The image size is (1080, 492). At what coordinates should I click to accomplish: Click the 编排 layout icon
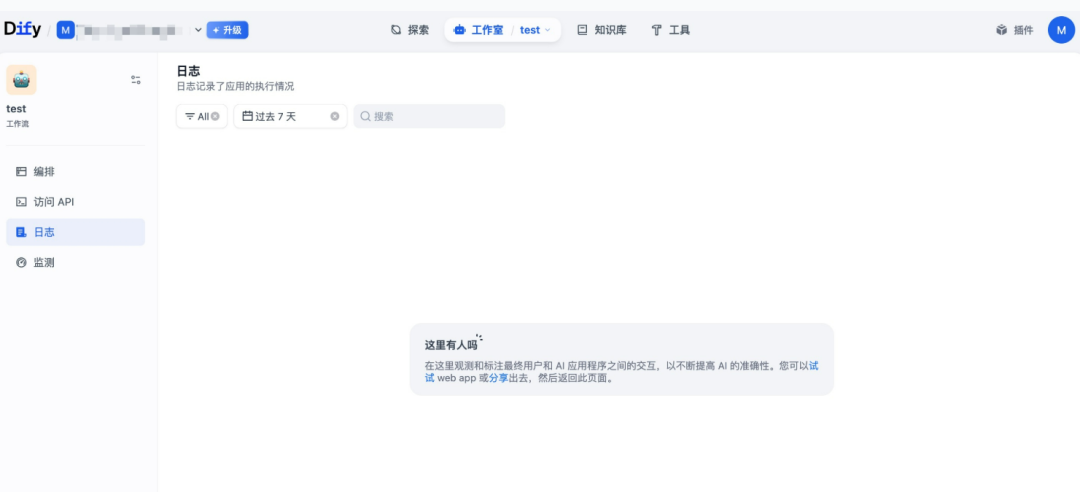[21, 172]
